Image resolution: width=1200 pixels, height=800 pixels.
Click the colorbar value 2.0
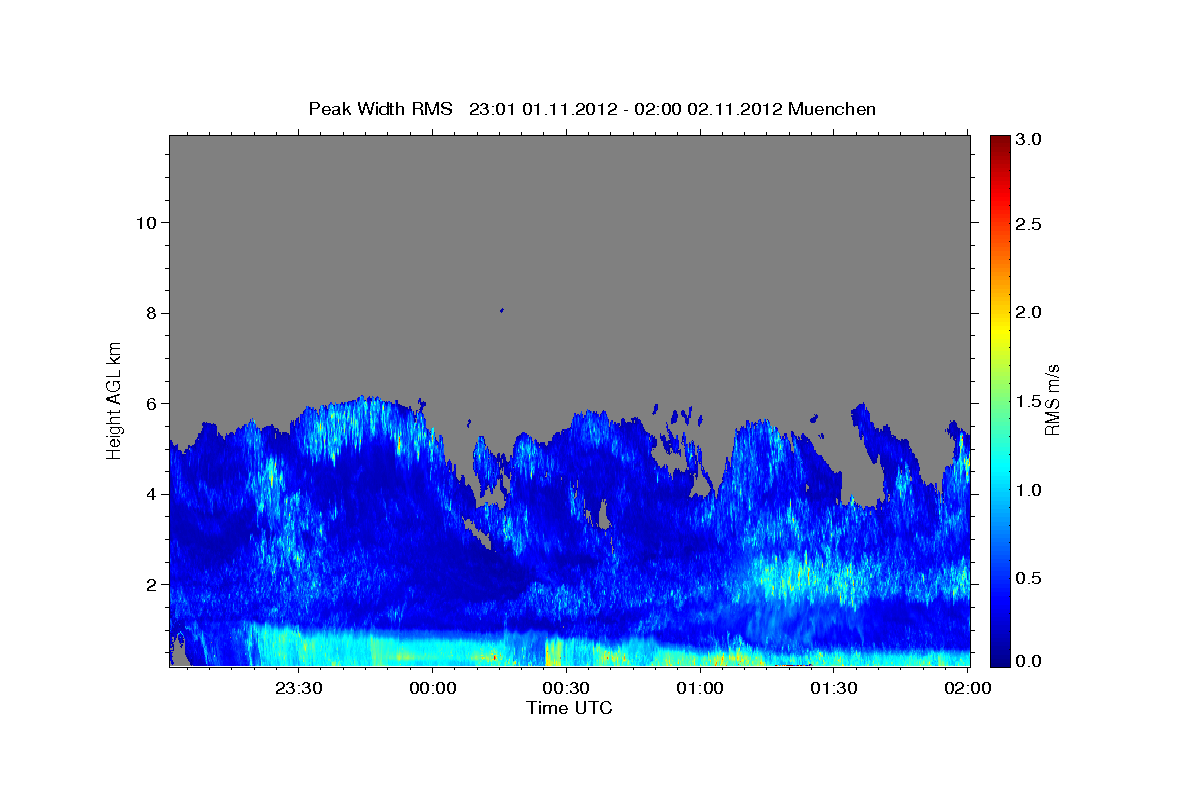click(x=1030, y=312)
